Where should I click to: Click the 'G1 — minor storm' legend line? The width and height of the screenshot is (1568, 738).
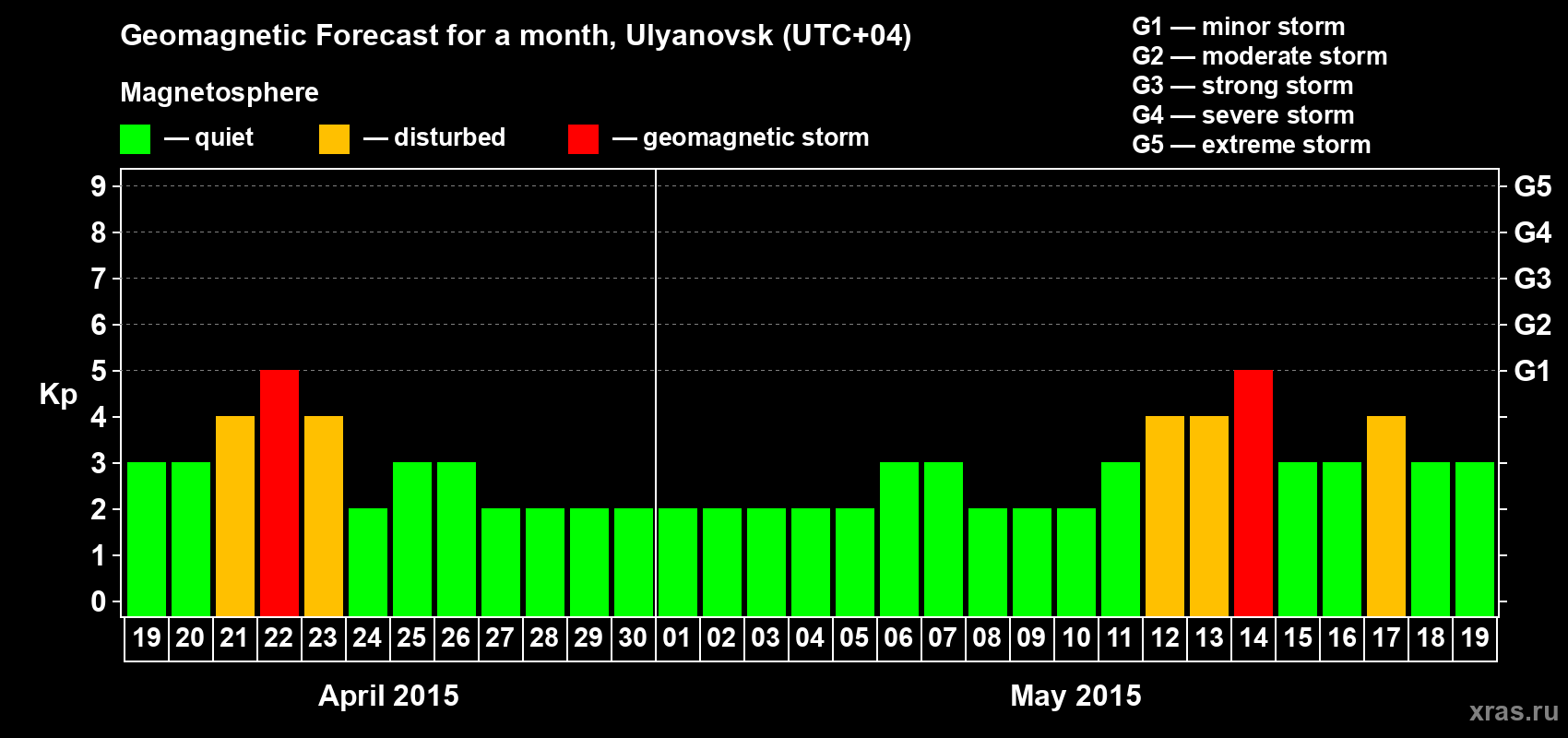tap(1239, 27)
